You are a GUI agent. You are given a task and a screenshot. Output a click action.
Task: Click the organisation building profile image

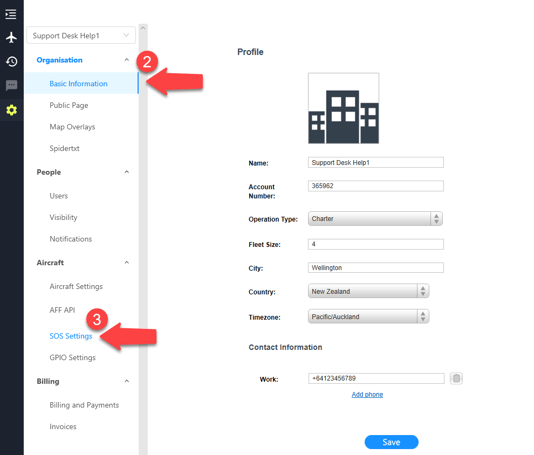pyautogui.click(x=343, y=108)
